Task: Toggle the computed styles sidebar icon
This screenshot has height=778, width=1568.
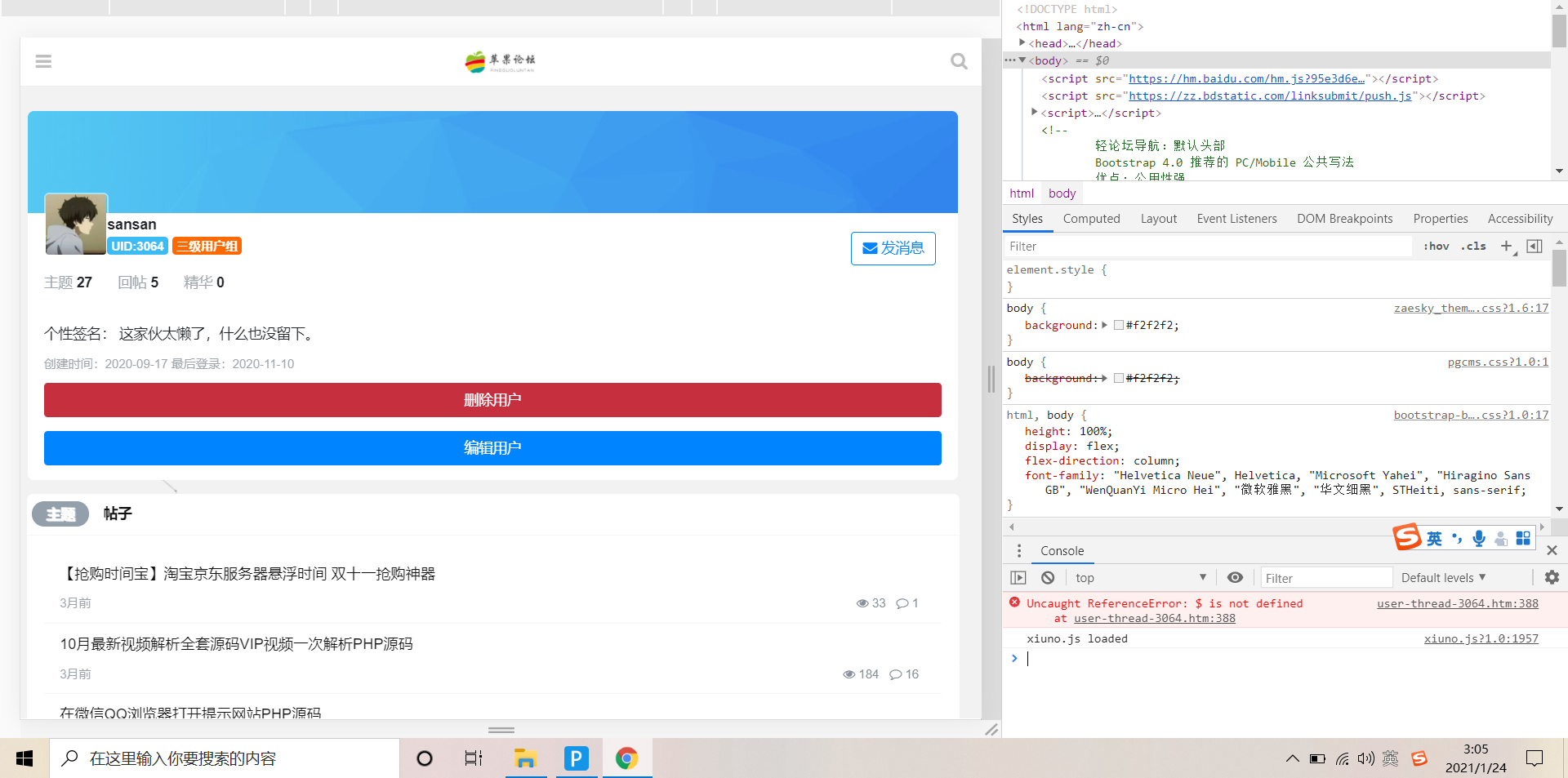Action: (1535, 247)
